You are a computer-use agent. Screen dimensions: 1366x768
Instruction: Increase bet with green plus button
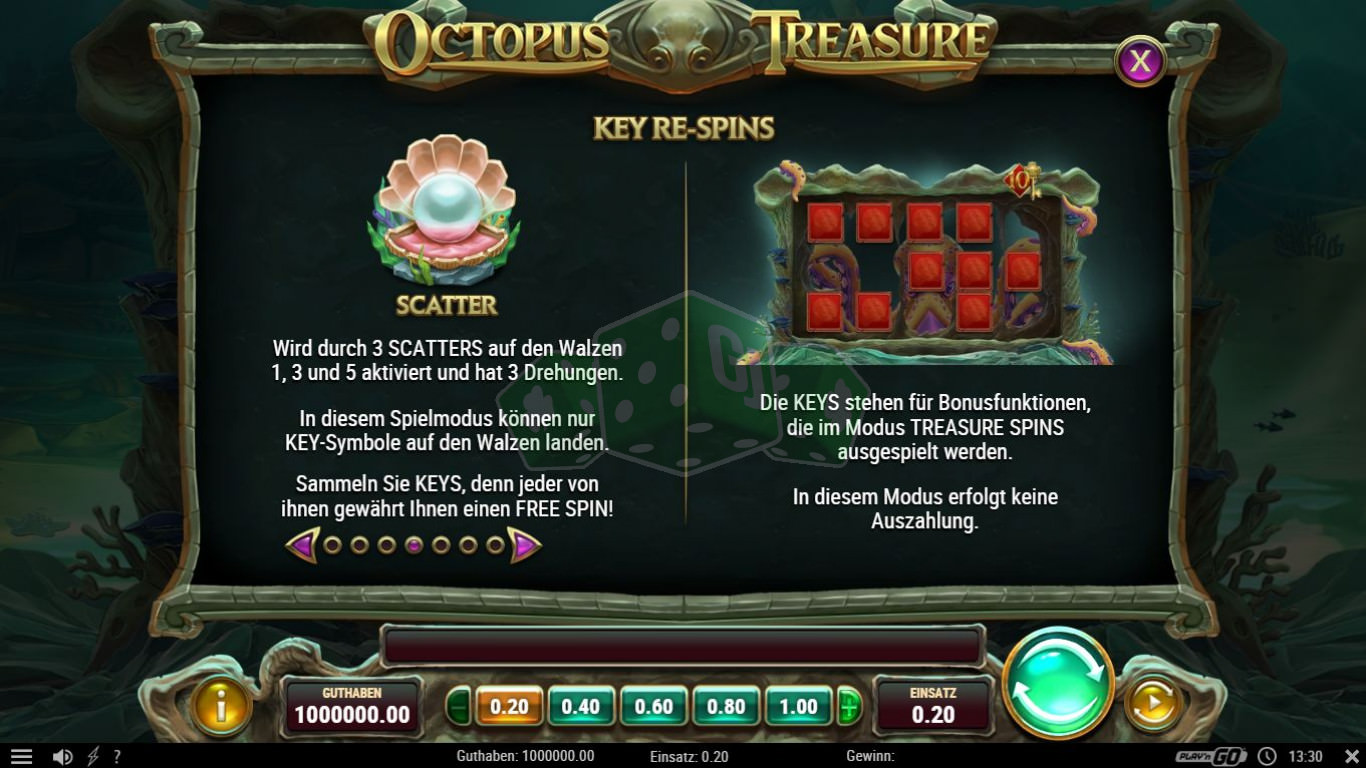coord(849,707)
